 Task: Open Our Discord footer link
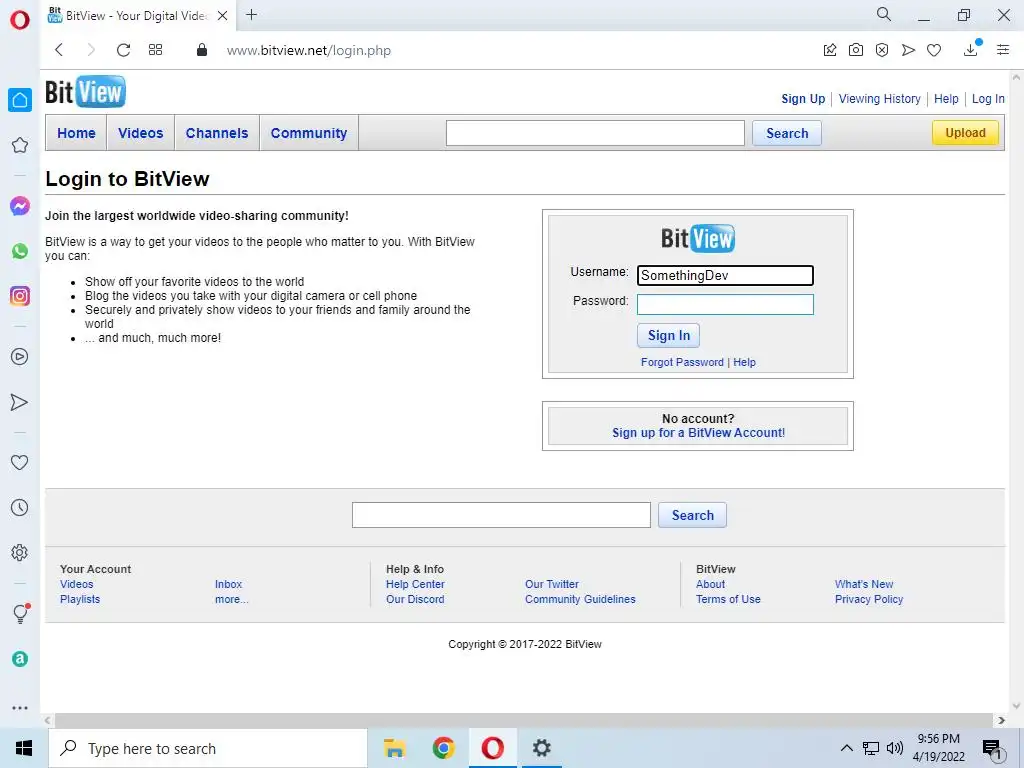tap(415, 599)
